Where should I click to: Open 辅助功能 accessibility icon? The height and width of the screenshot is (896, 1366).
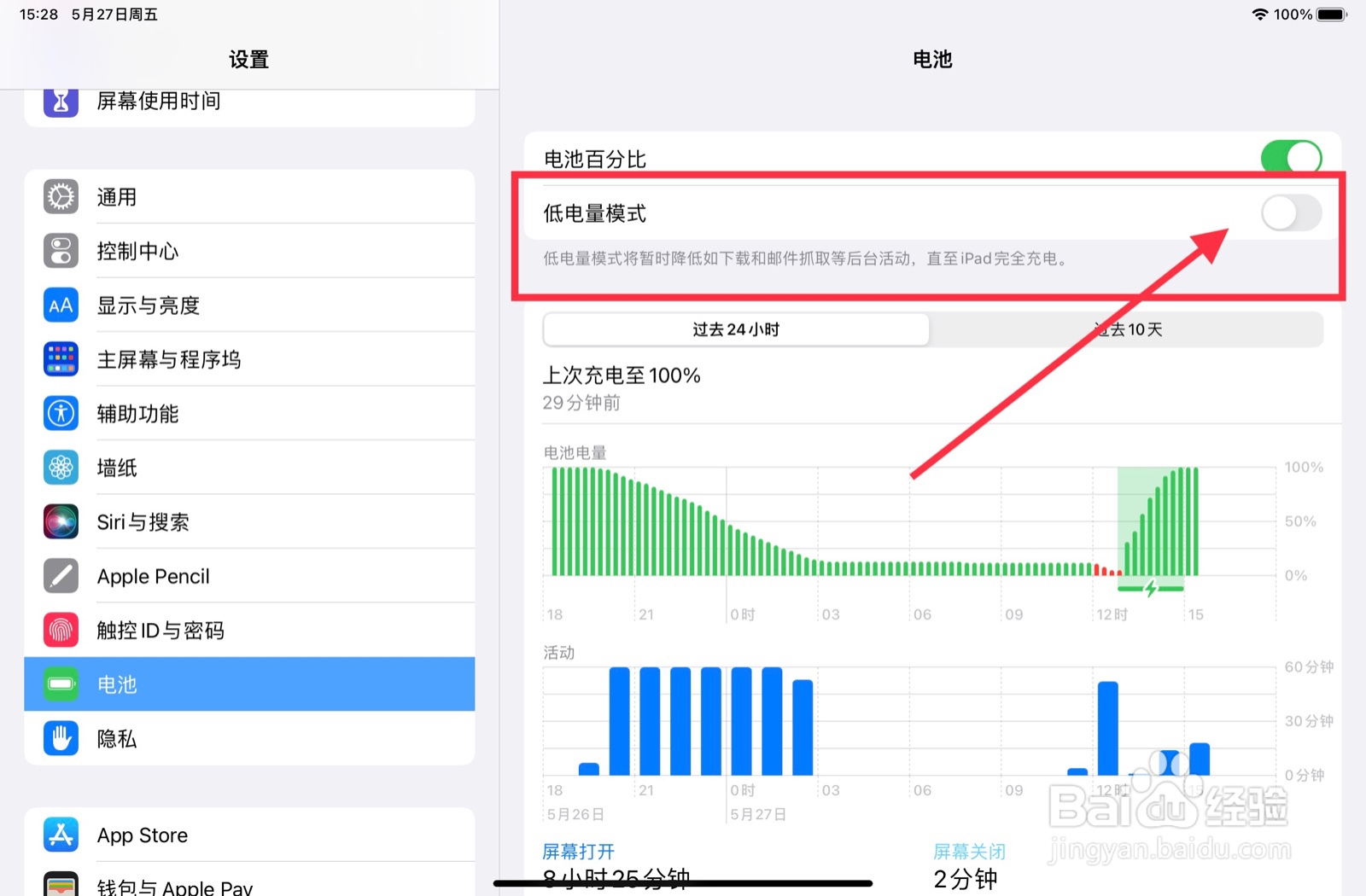click(x=60, y=413)
